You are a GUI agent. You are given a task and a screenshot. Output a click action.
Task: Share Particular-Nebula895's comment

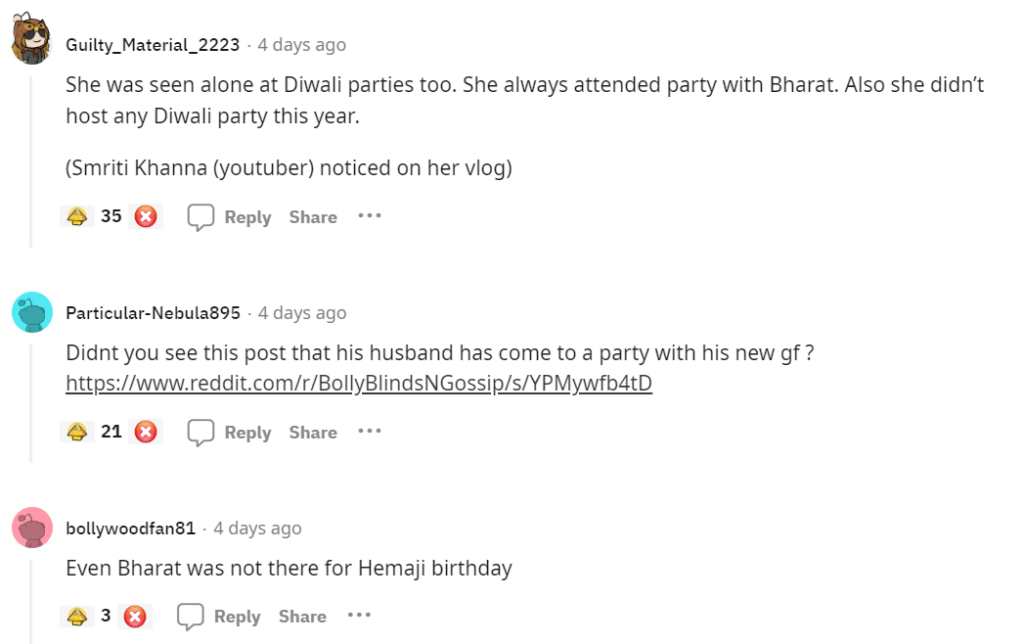(x=313, y=432)
